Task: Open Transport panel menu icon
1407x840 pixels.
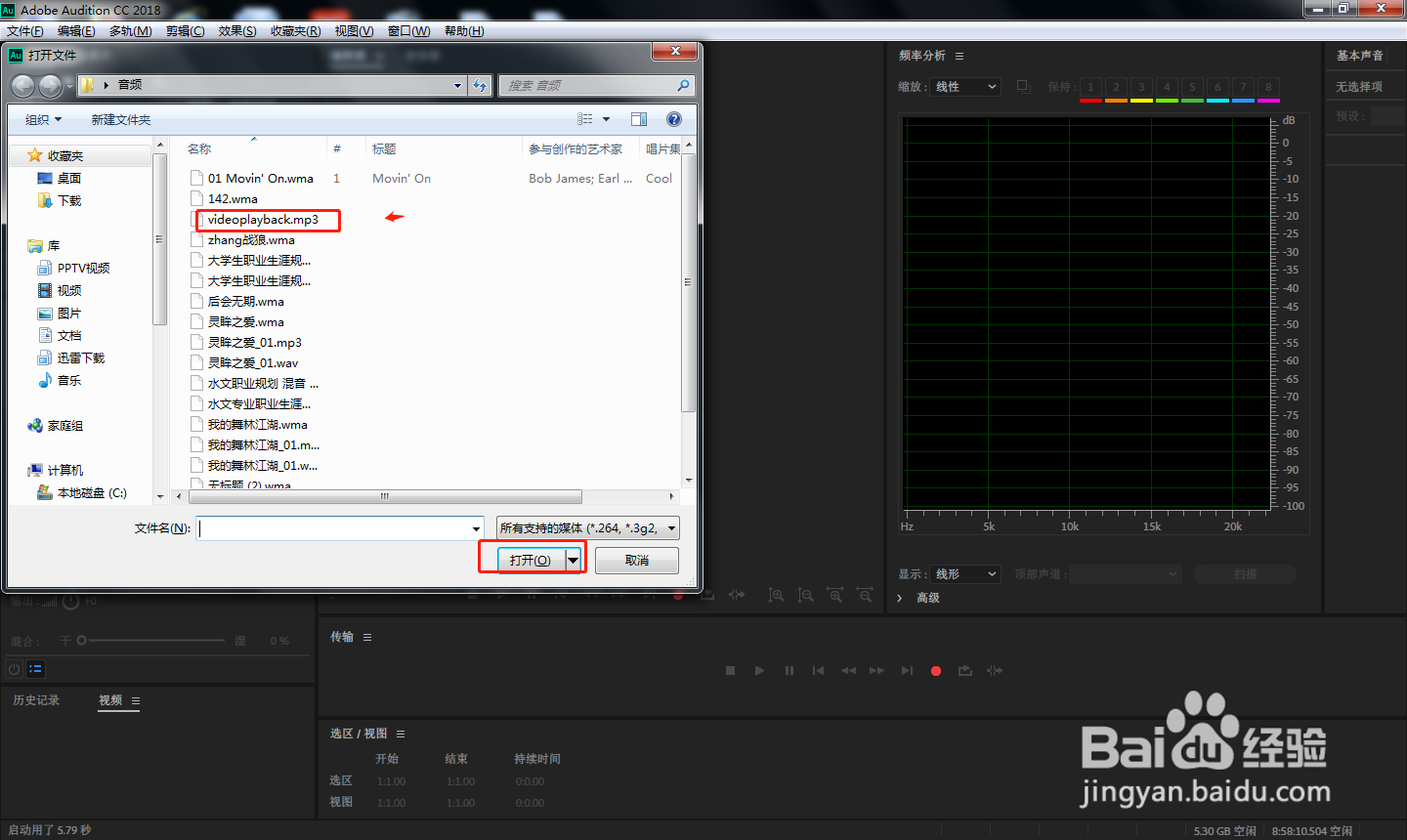Action: coord(367,637)
